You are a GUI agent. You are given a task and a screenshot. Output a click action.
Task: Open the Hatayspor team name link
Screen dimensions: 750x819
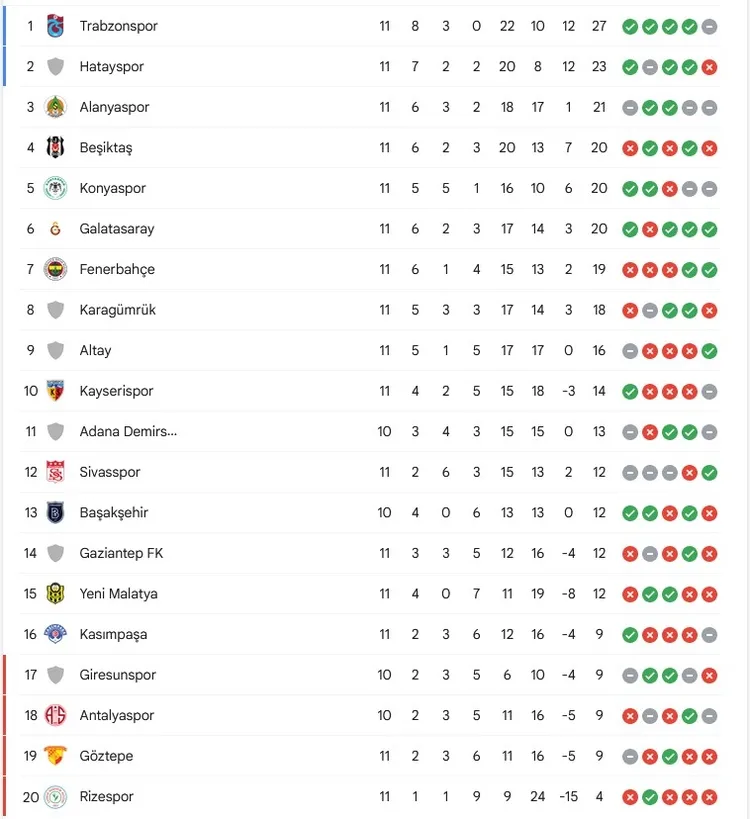[x=112, y=67]
